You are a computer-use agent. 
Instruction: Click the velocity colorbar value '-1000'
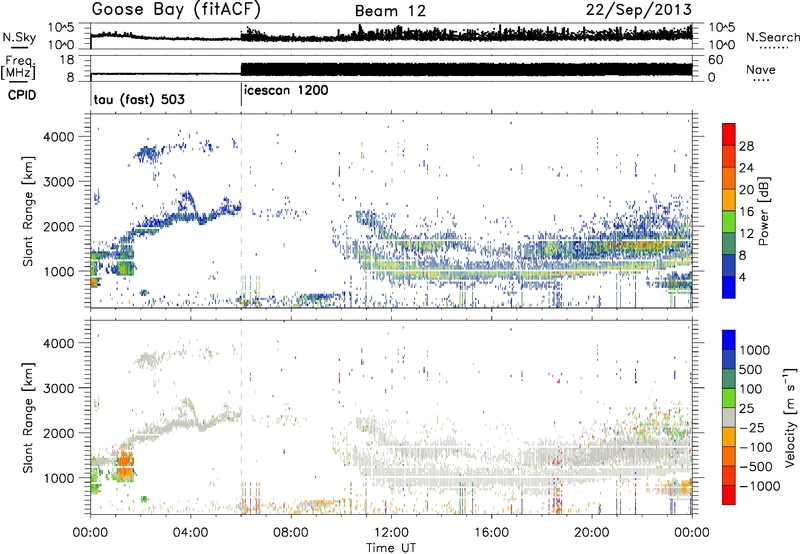[759, 486]
